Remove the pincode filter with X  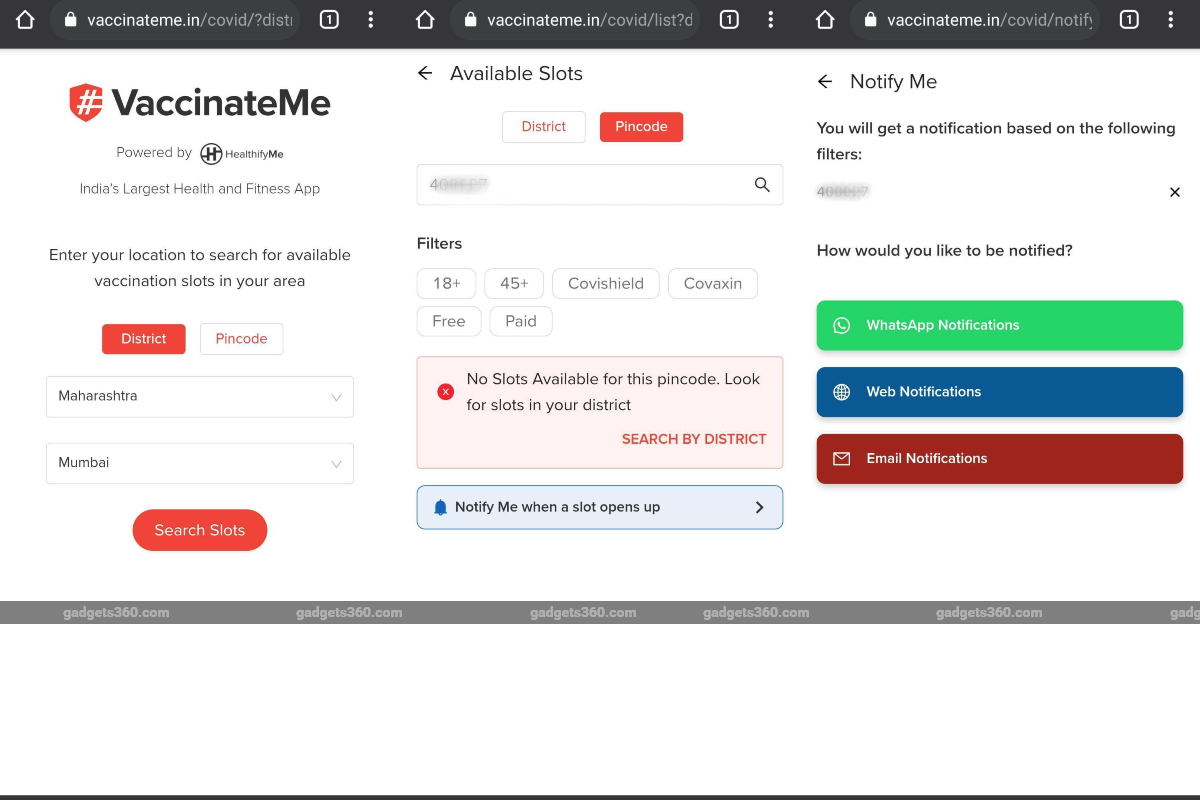(1175, 192)
